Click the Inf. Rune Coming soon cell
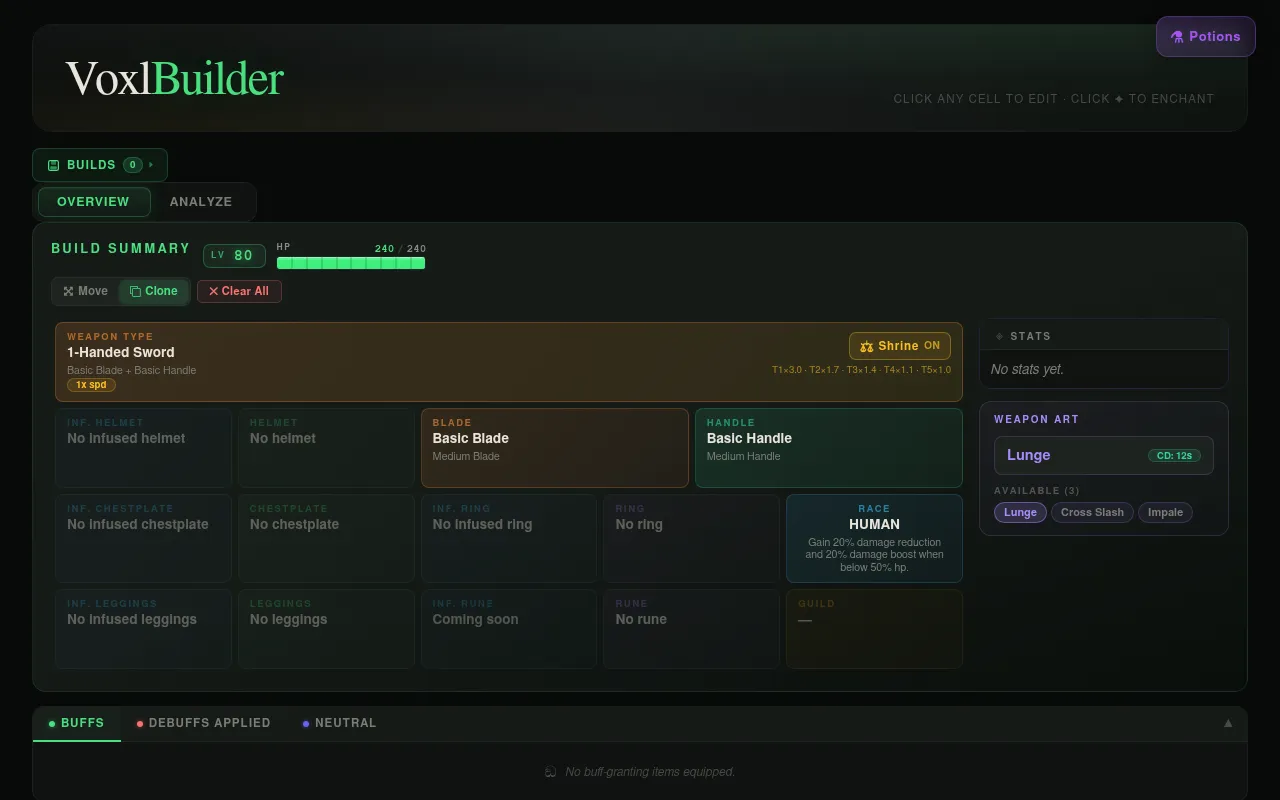Image resolution: width=1280 pixels, height=800 pixels. (509, 629)
